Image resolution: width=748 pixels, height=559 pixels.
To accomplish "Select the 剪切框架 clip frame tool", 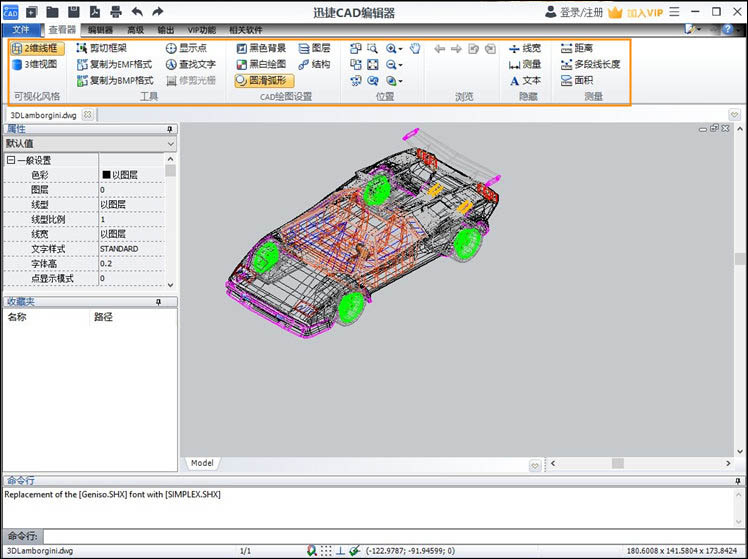I will point(102,48).
